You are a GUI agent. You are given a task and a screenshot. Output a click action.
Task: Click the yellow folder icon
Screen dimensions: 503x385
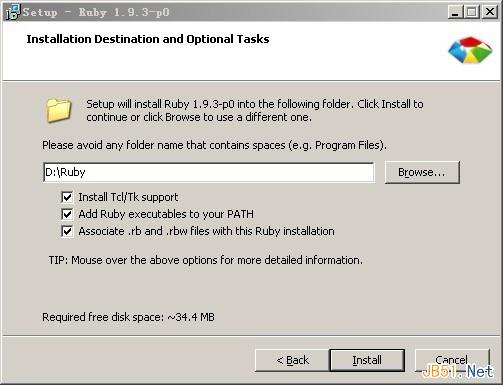coord(59,110)
